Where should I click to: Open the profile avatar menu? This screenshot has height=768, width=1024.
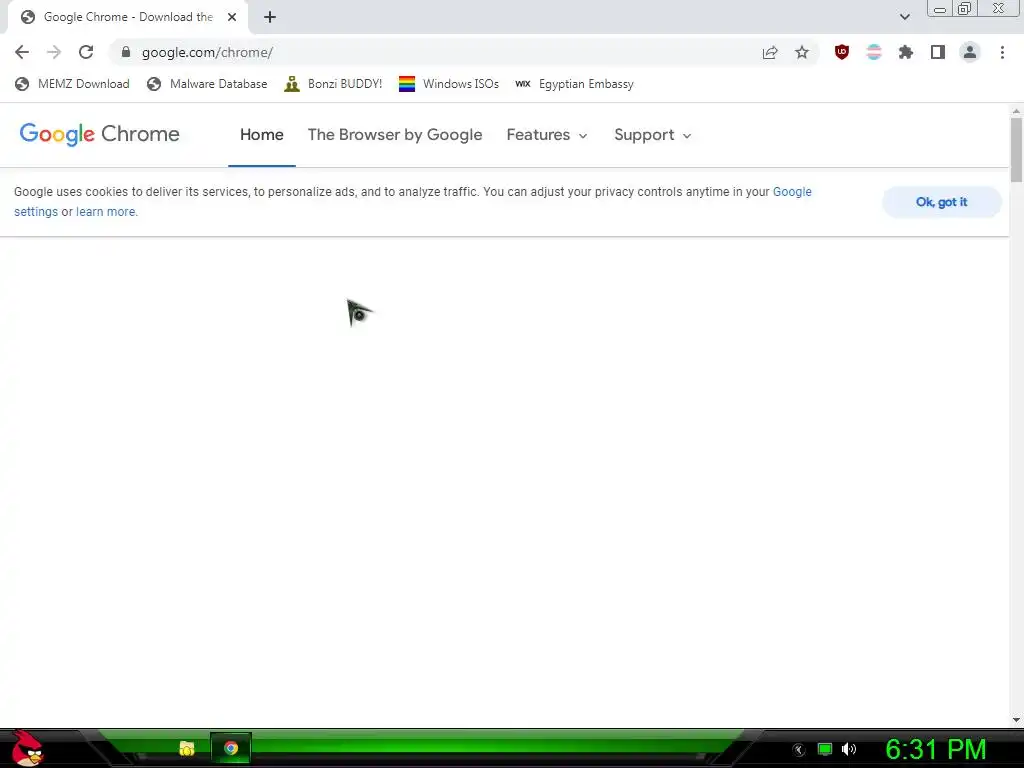970,52
